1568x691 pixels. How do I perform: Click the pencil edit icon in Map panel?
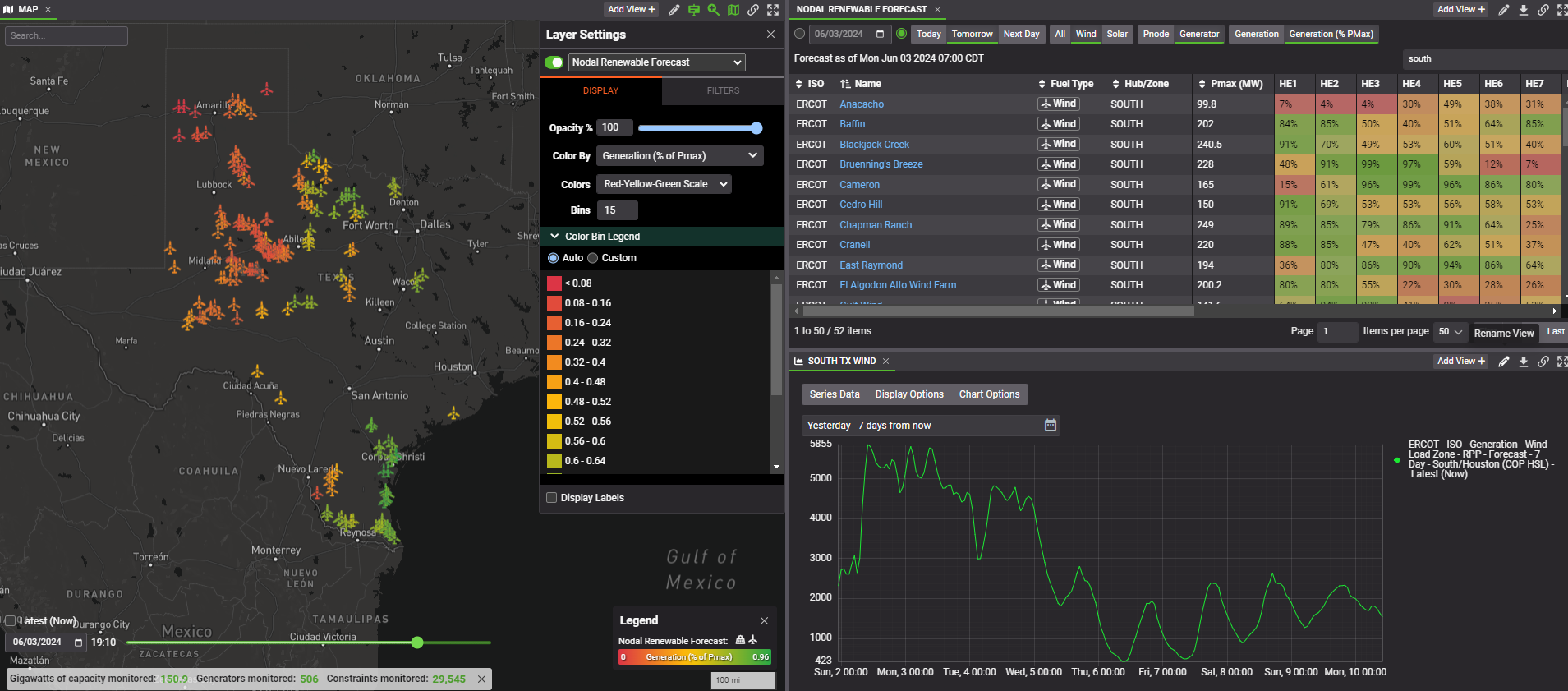pyautogui.click(x=674, y=10)
